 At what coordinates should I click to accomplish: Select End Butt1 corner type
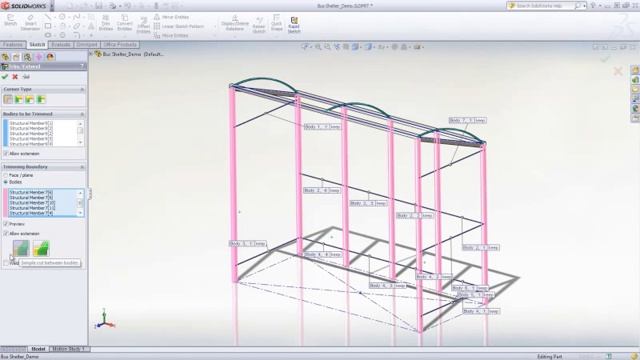30,99
